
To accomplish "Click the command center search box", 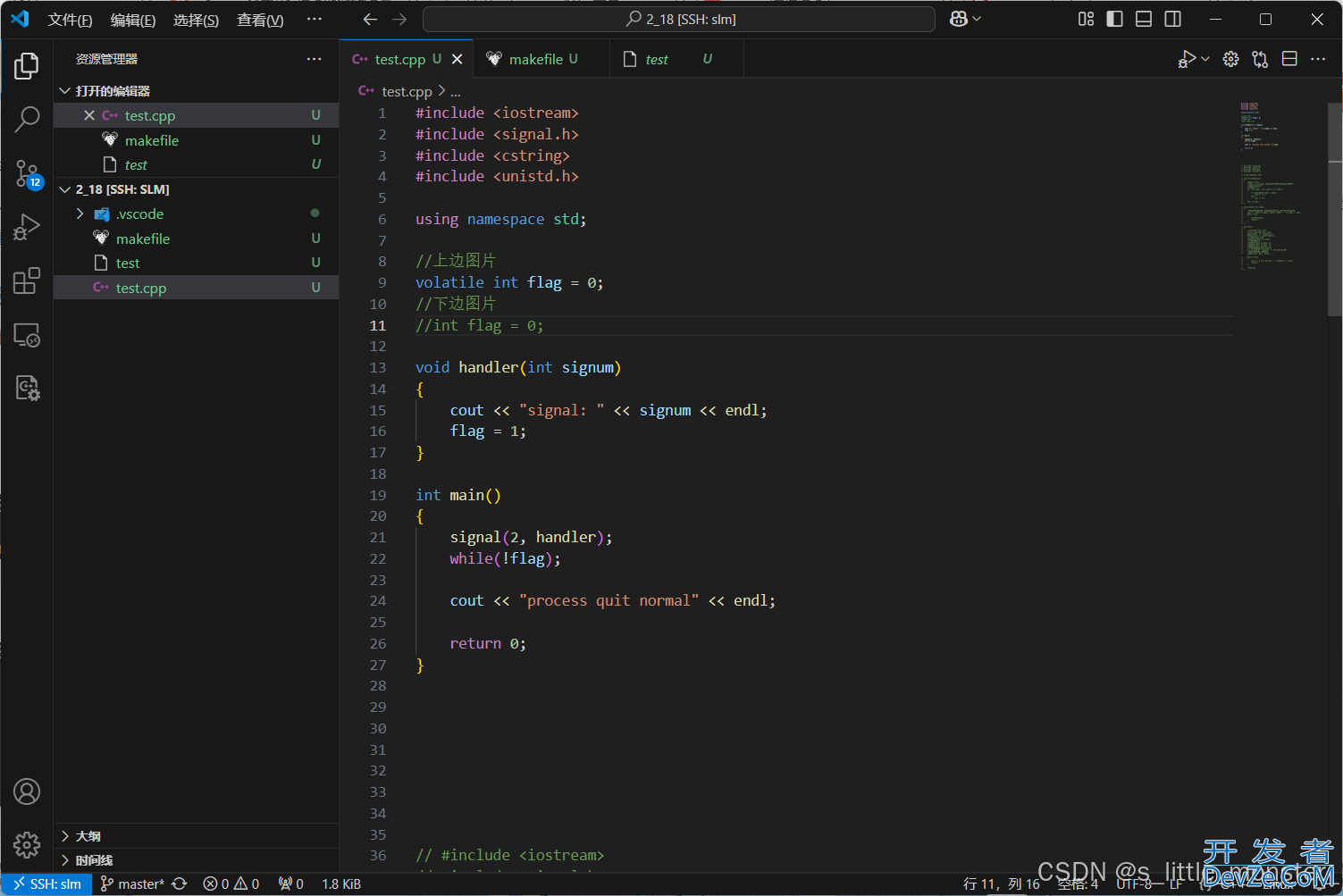I will click(x=679, y=19).
